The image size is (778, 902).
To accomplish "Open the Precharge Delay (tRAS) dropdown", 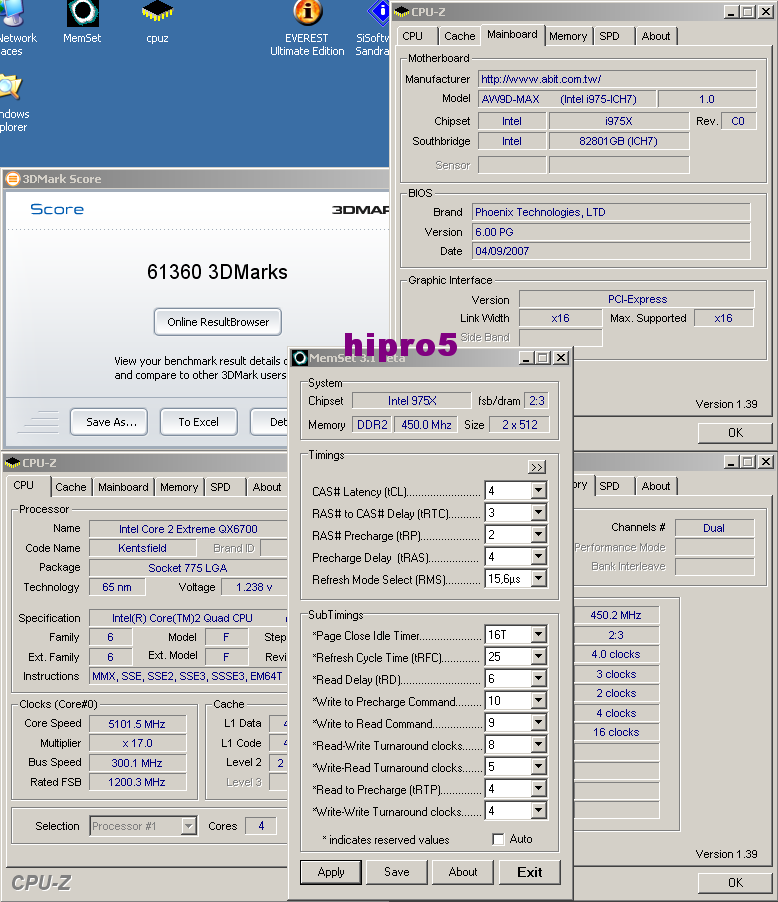I will click(x=539, y=556).
